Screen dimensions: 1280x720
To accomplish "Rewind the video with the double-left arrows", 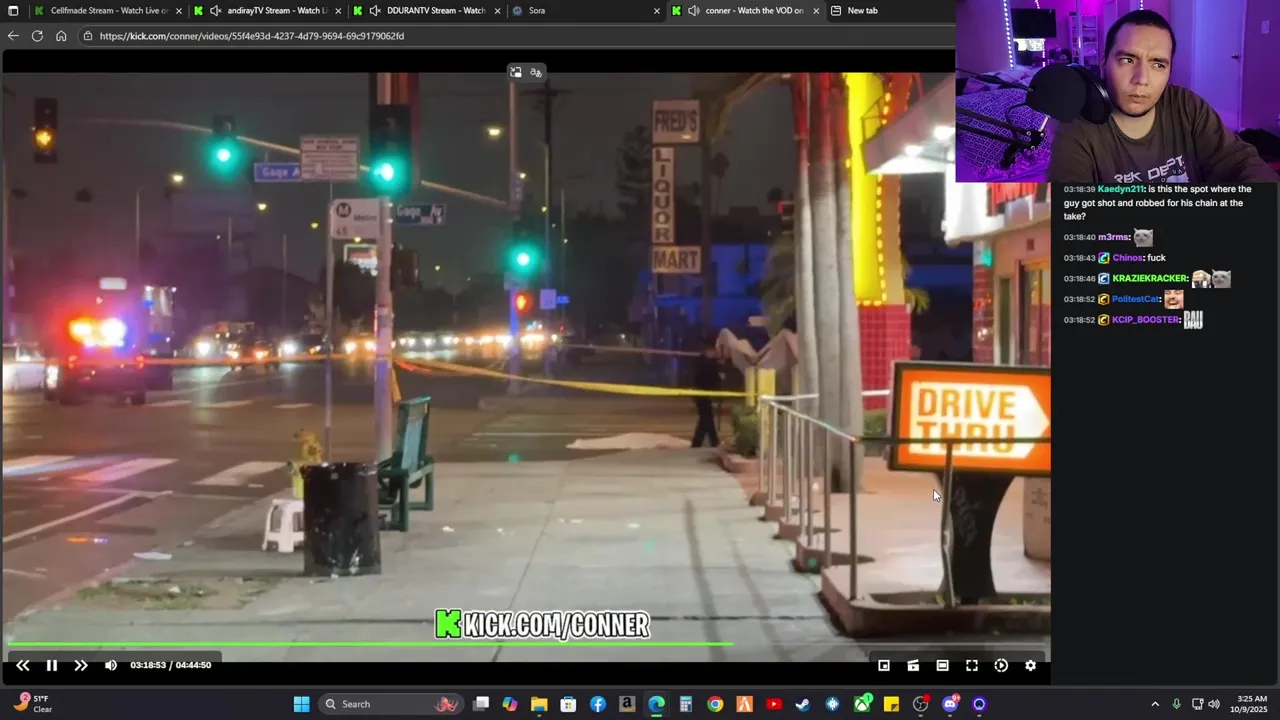I will coord(22,665).
